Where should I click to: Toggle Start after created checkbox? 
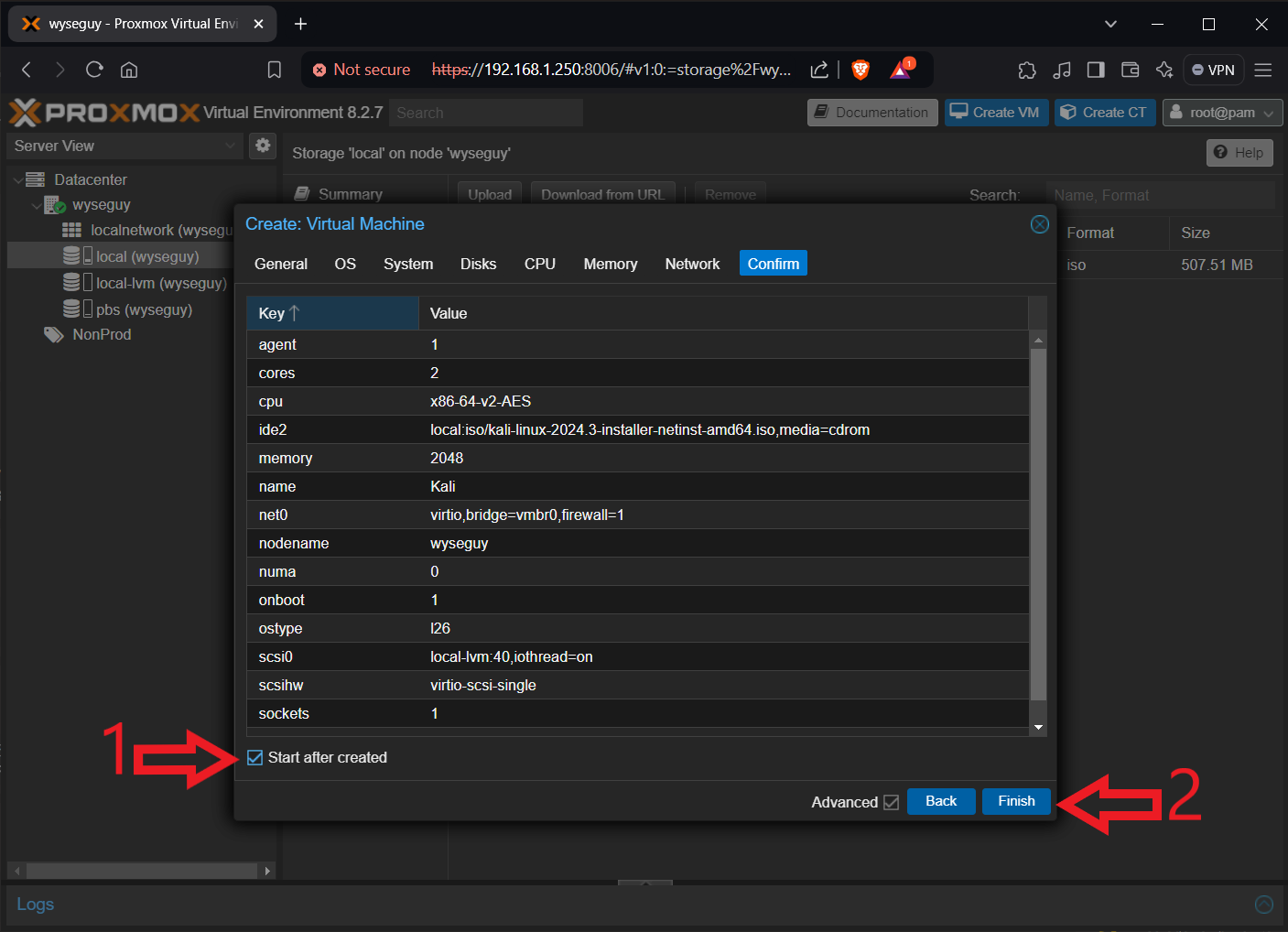point(254,758)
